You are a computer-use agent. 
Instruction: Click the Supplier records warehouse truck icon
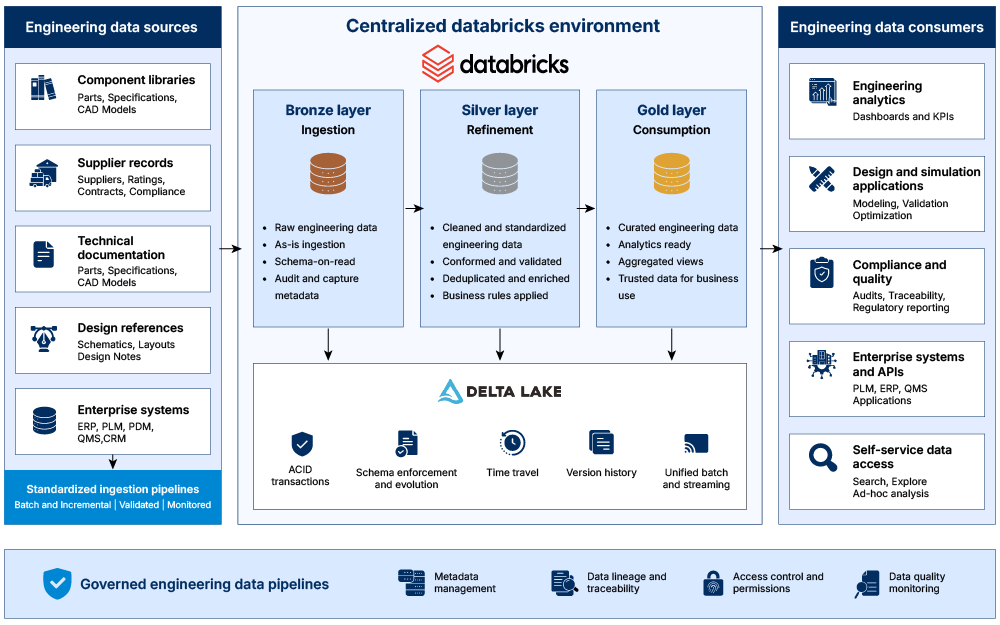pos(43,173)
